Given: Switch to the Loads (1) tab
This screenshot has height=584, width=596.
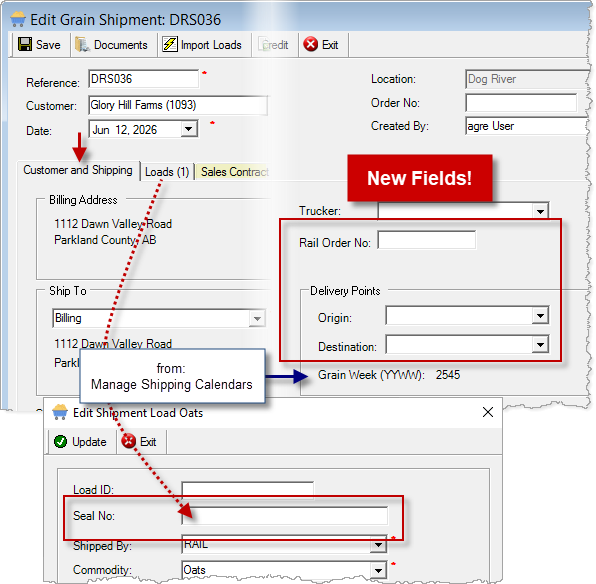Looking at the screenshot, I should pyautogui.click(x=167, y=172).
